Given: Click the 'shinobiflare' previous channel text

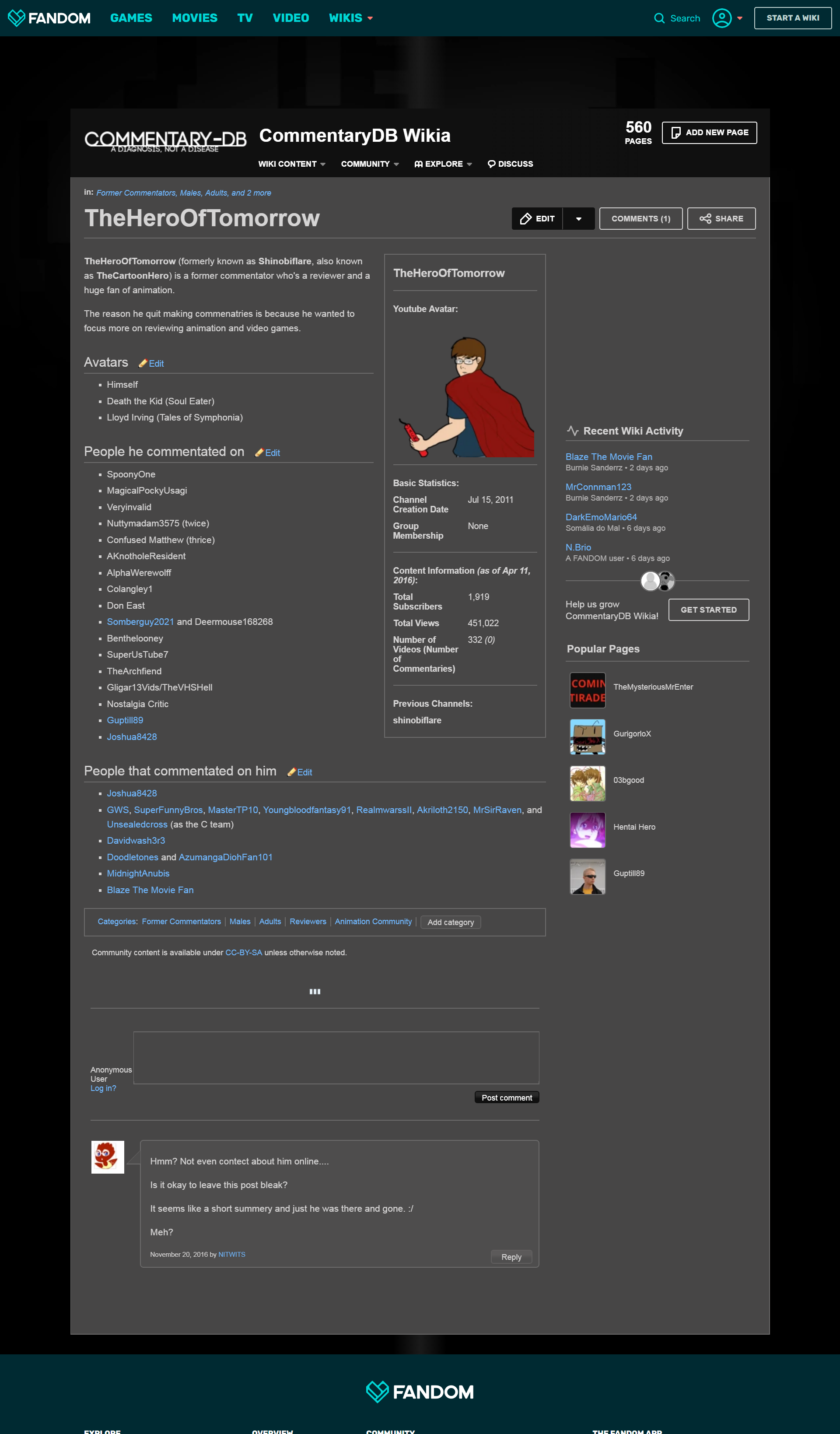Looking at the screenshot, I should [x=417, y=720].
